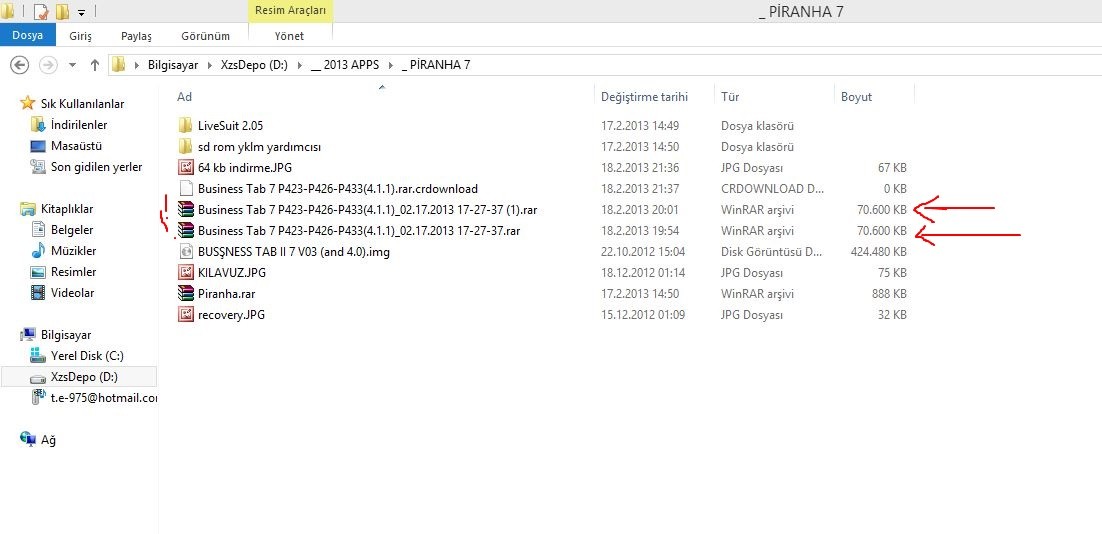Open Yerel Disk (C:) drive

87,356
